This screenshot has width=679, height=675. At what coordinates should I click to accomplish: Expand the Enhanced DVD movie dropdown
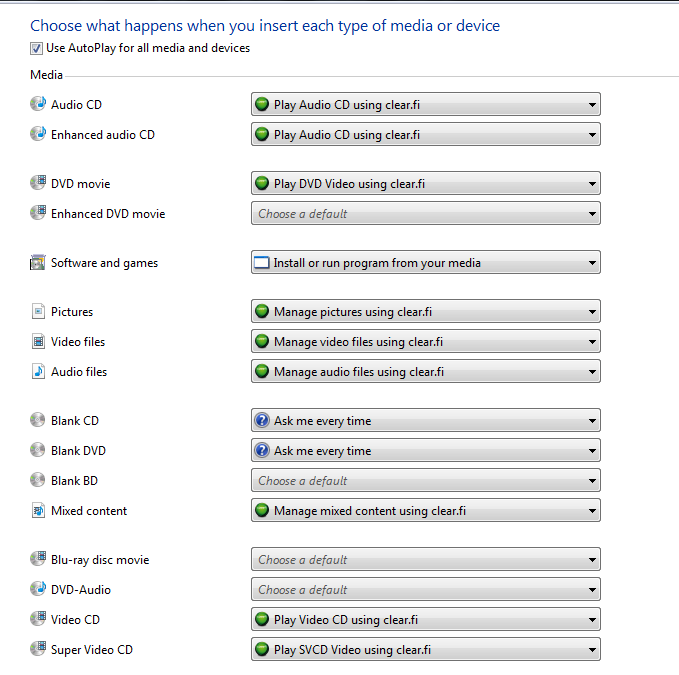(x=425, y=213)
